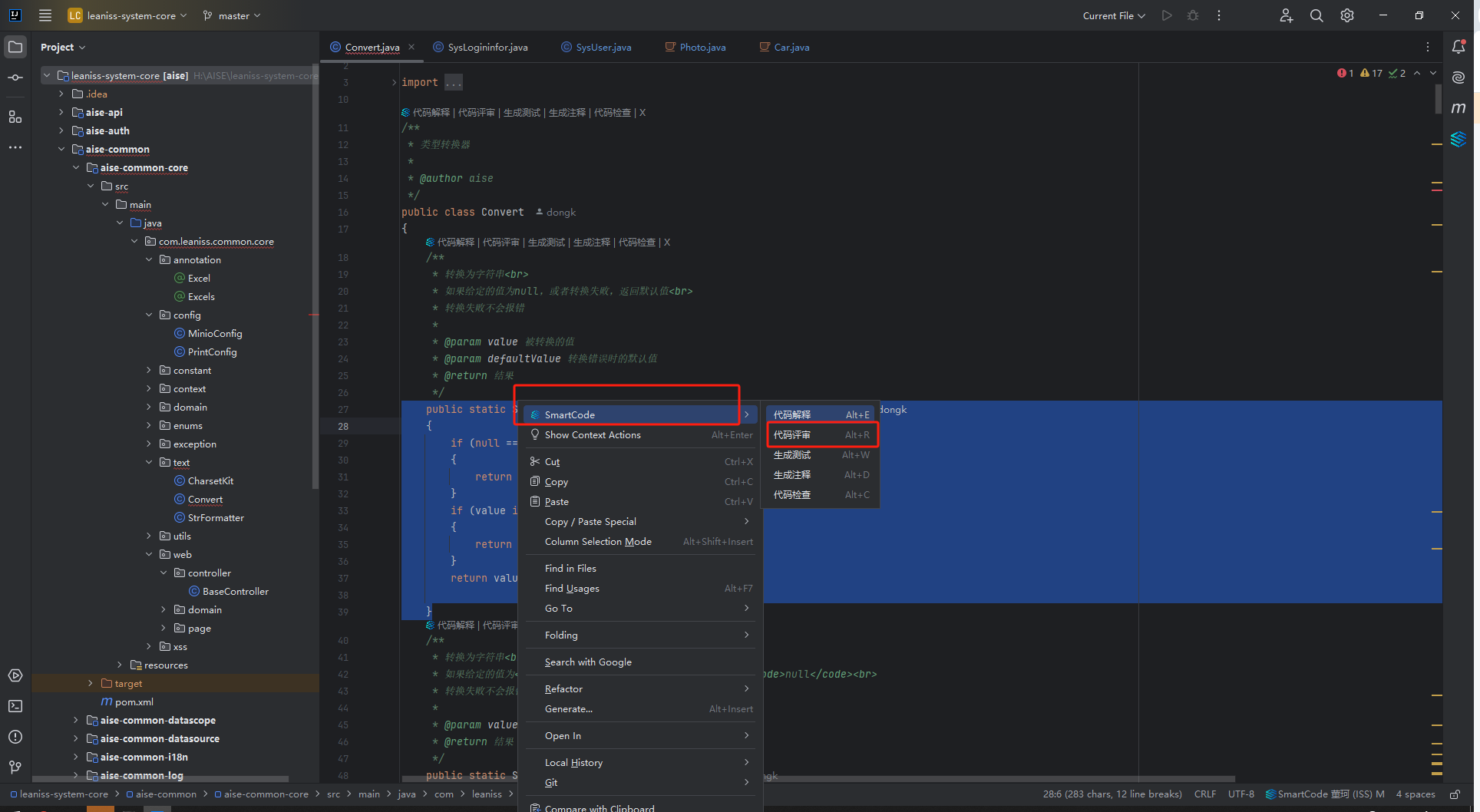This screenshot has width=1480, height=812.
Task: Expand the constant package
Action: (x=149, y=370)
